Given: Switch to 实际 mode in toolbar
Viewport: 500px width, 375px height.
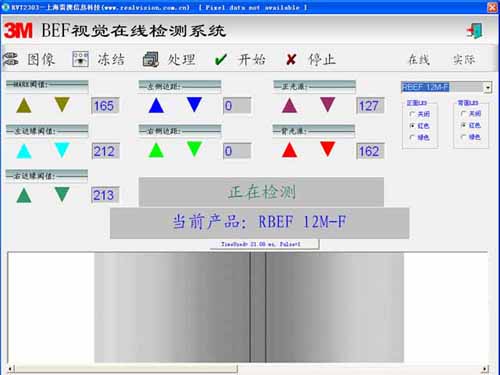Looking at the screenshot, I should click(x=464, y=60).
